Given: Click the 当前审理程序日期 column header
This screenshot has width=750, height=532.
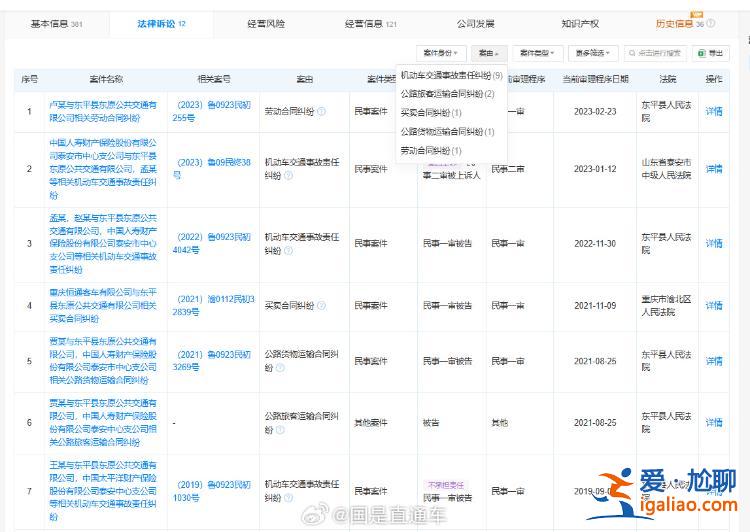Looking at the screenshot, I should (x=595, y=79).
